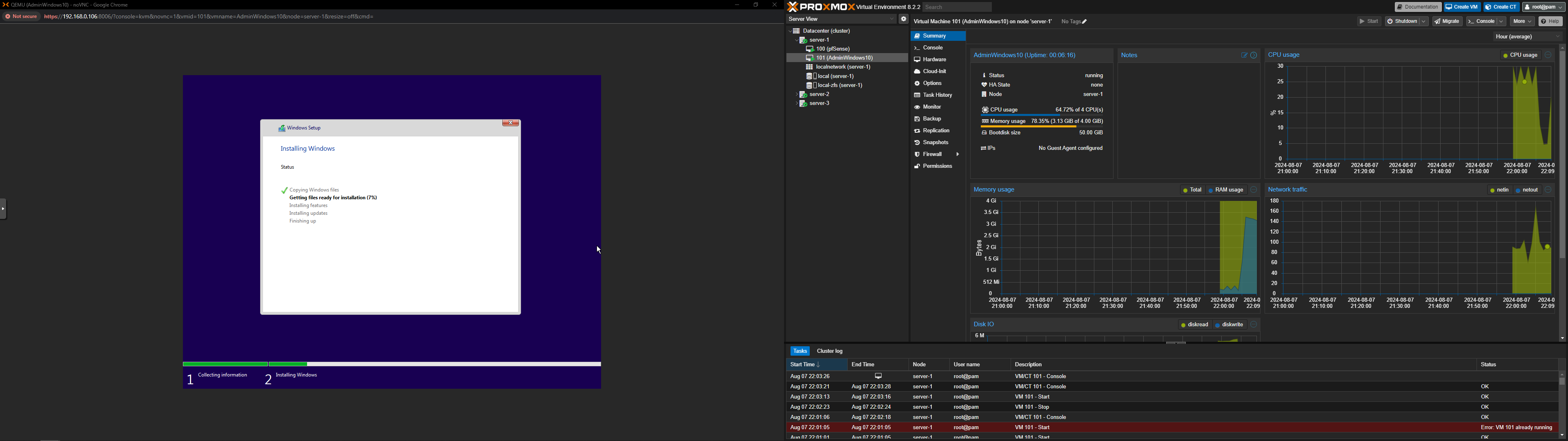Switch to the Tasks tab
Image resolution: width=1568 pixels, height=441 pixels.
[800, 352]
